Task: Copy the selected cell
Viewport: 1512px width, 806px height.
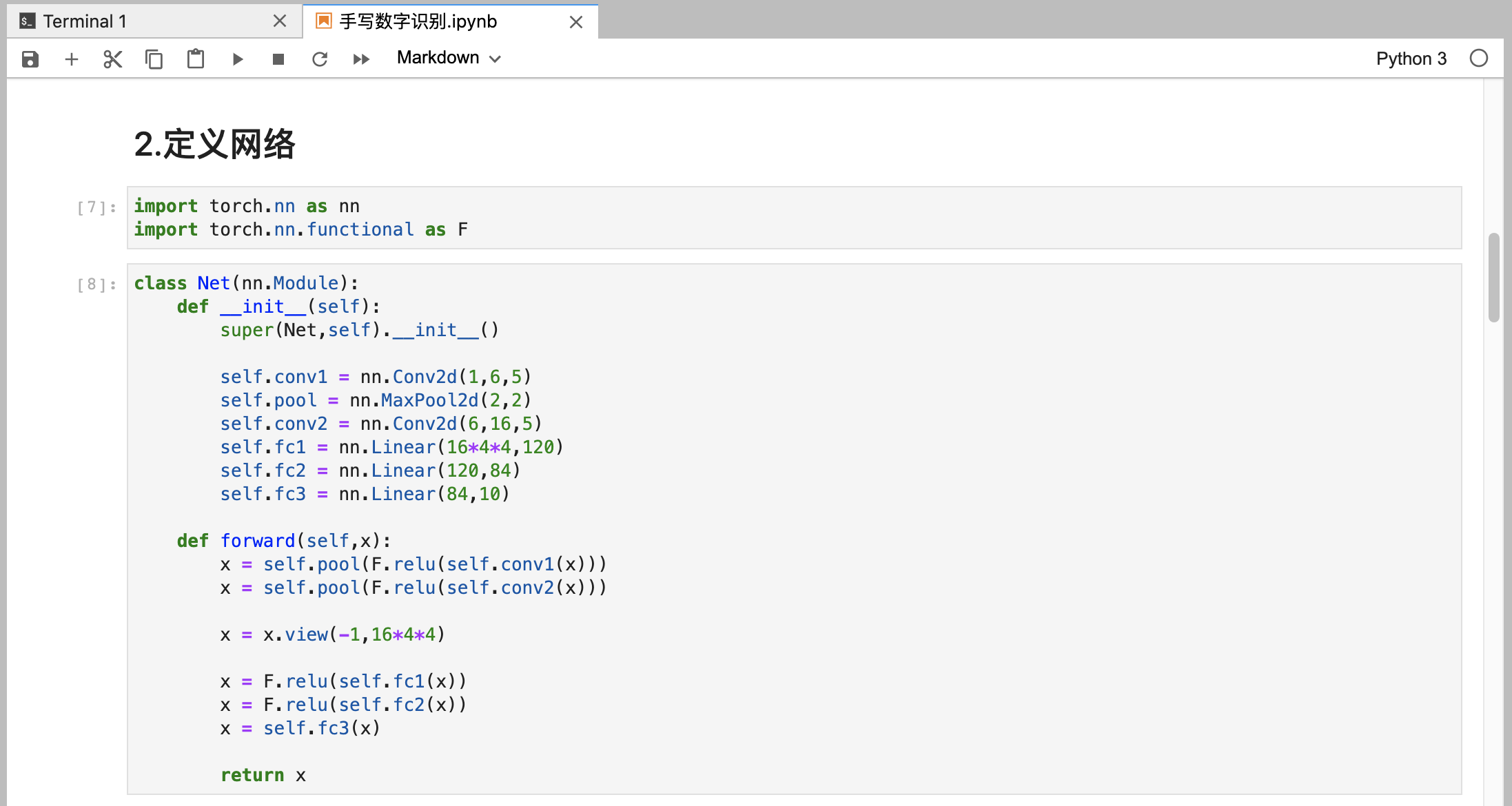Action: click(x=154, y=59)
